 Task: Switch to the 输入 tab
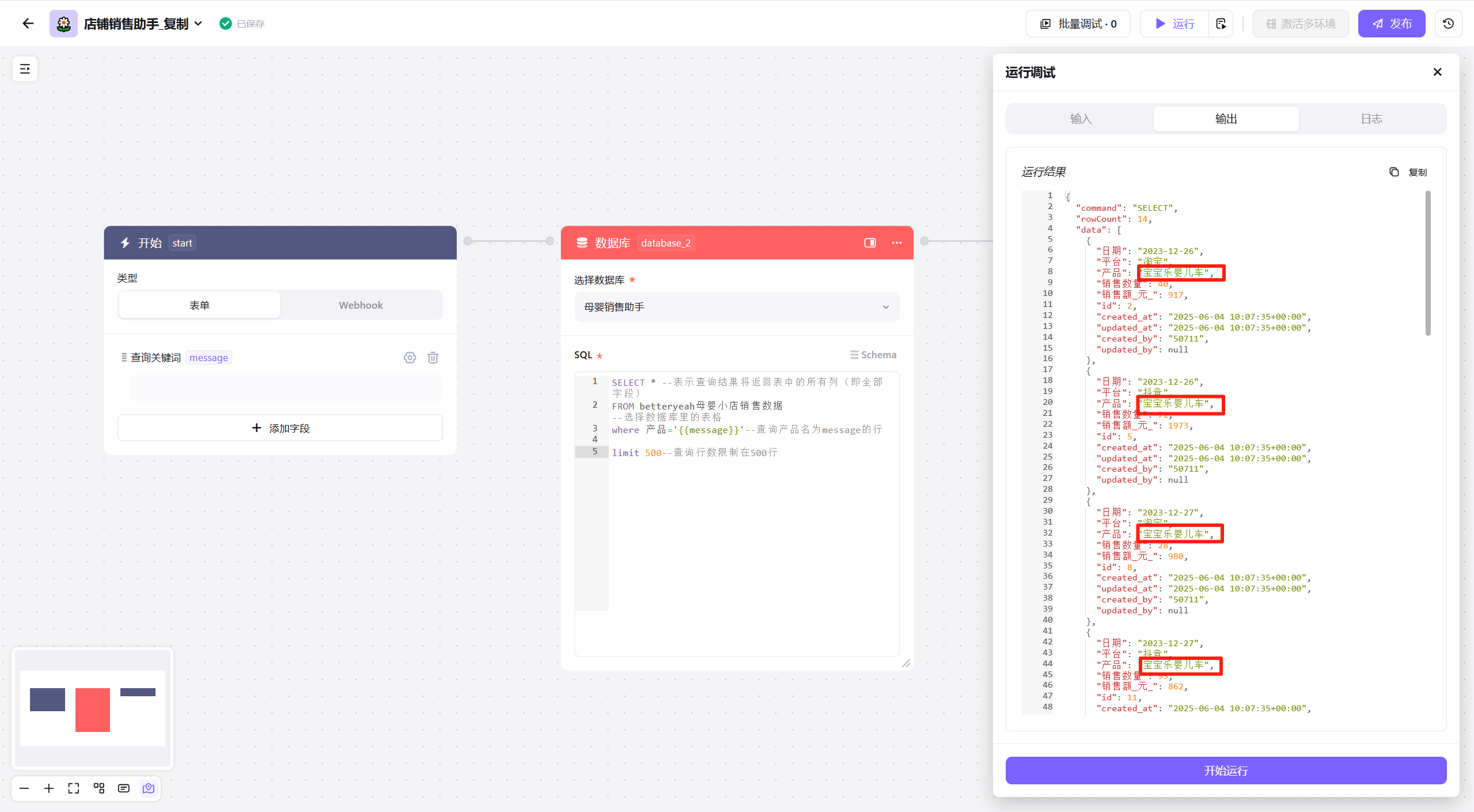tap(1081, 119)
